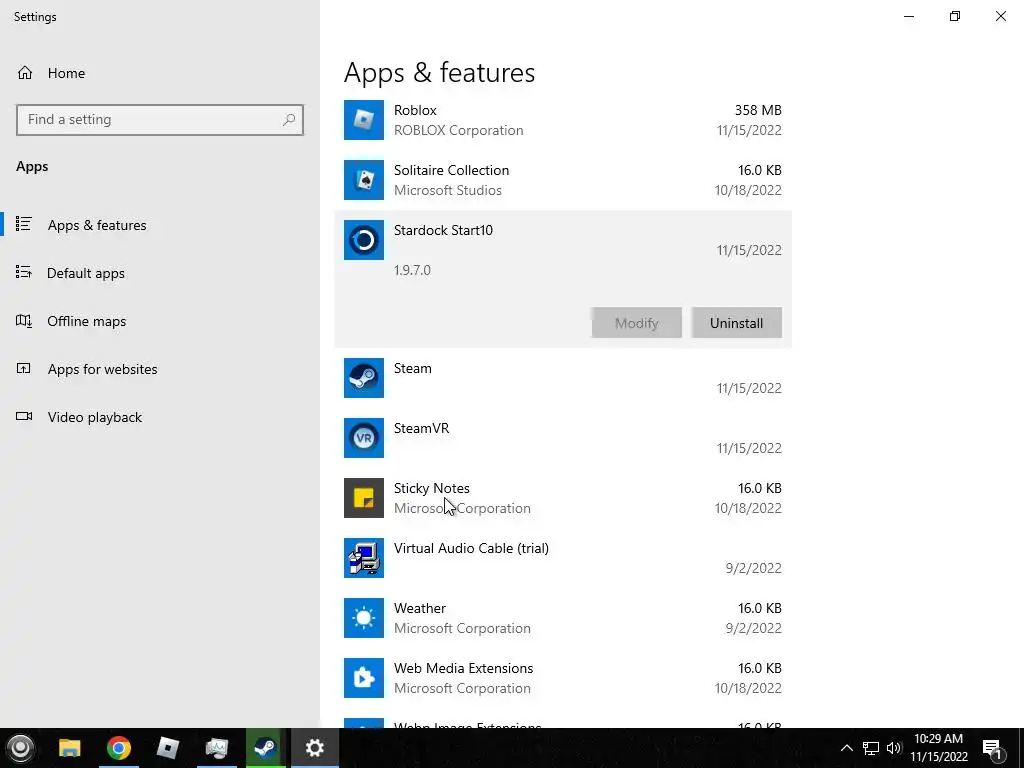The height and width of the screenshot is (768, 1024).
Task: Click the Default apps sidebar icon
Action: 24,272
